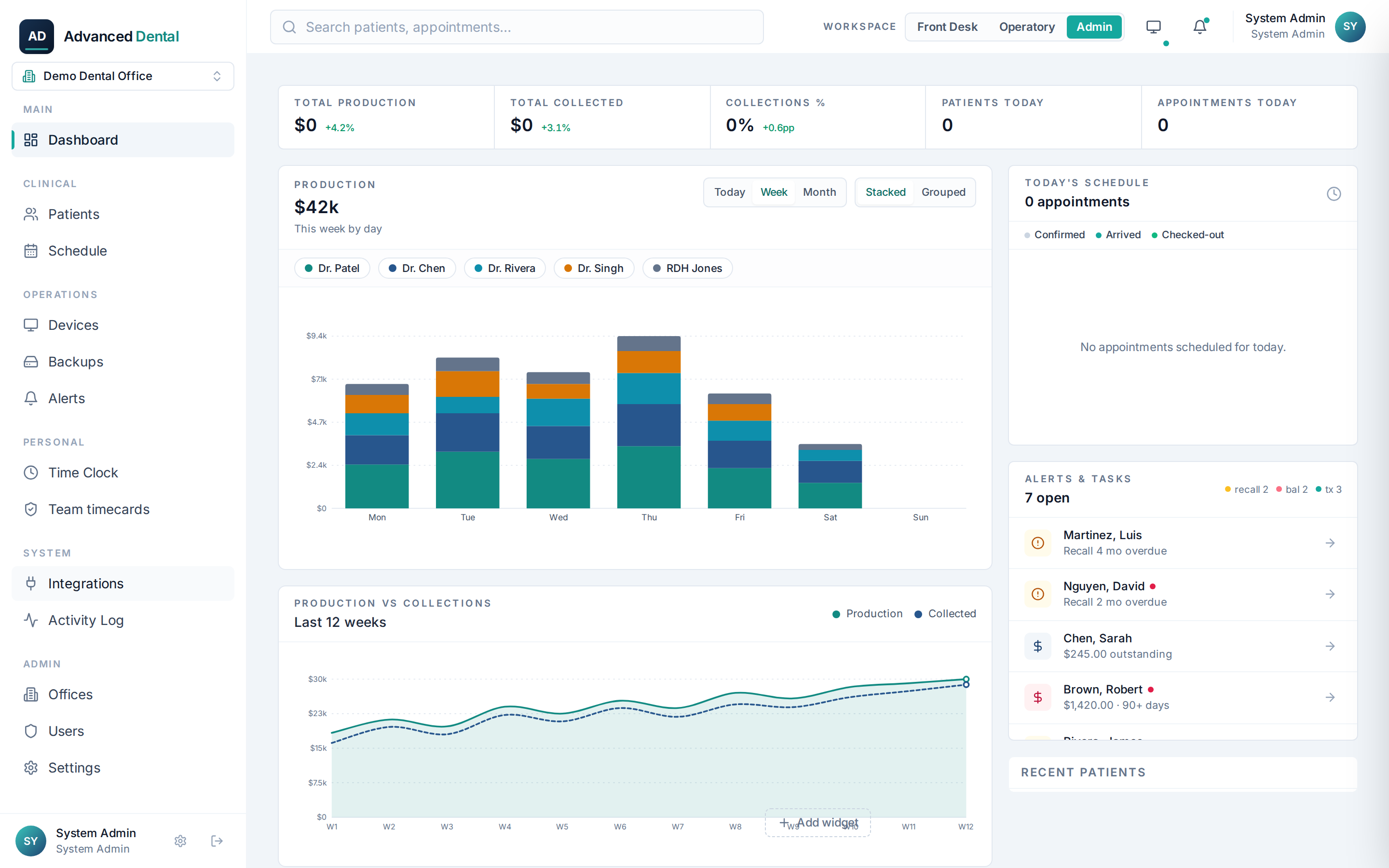Click the dollar icon for Chen, Sarah
1389x868 pixels.
click(x=1038, y=646)
